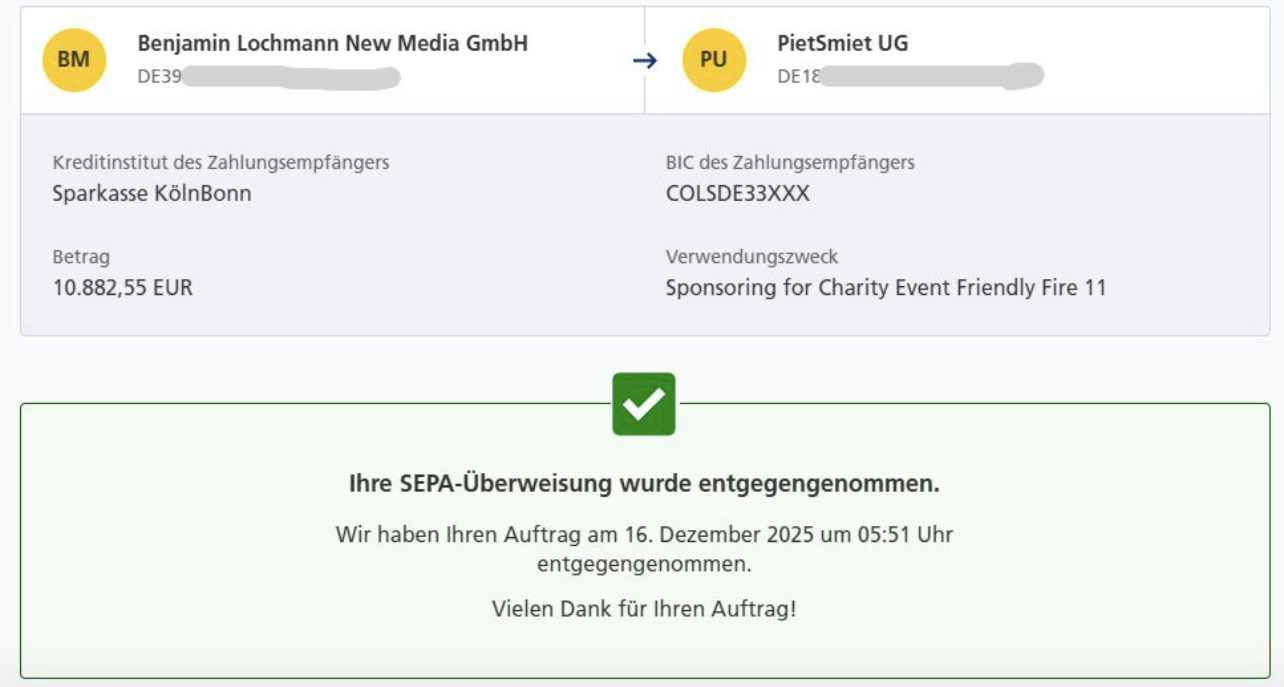The height and width of the screenshot is (687, 1284).
Task: Click the BIC des Zahlungsempfängers label
Action: tap(789, 163)
